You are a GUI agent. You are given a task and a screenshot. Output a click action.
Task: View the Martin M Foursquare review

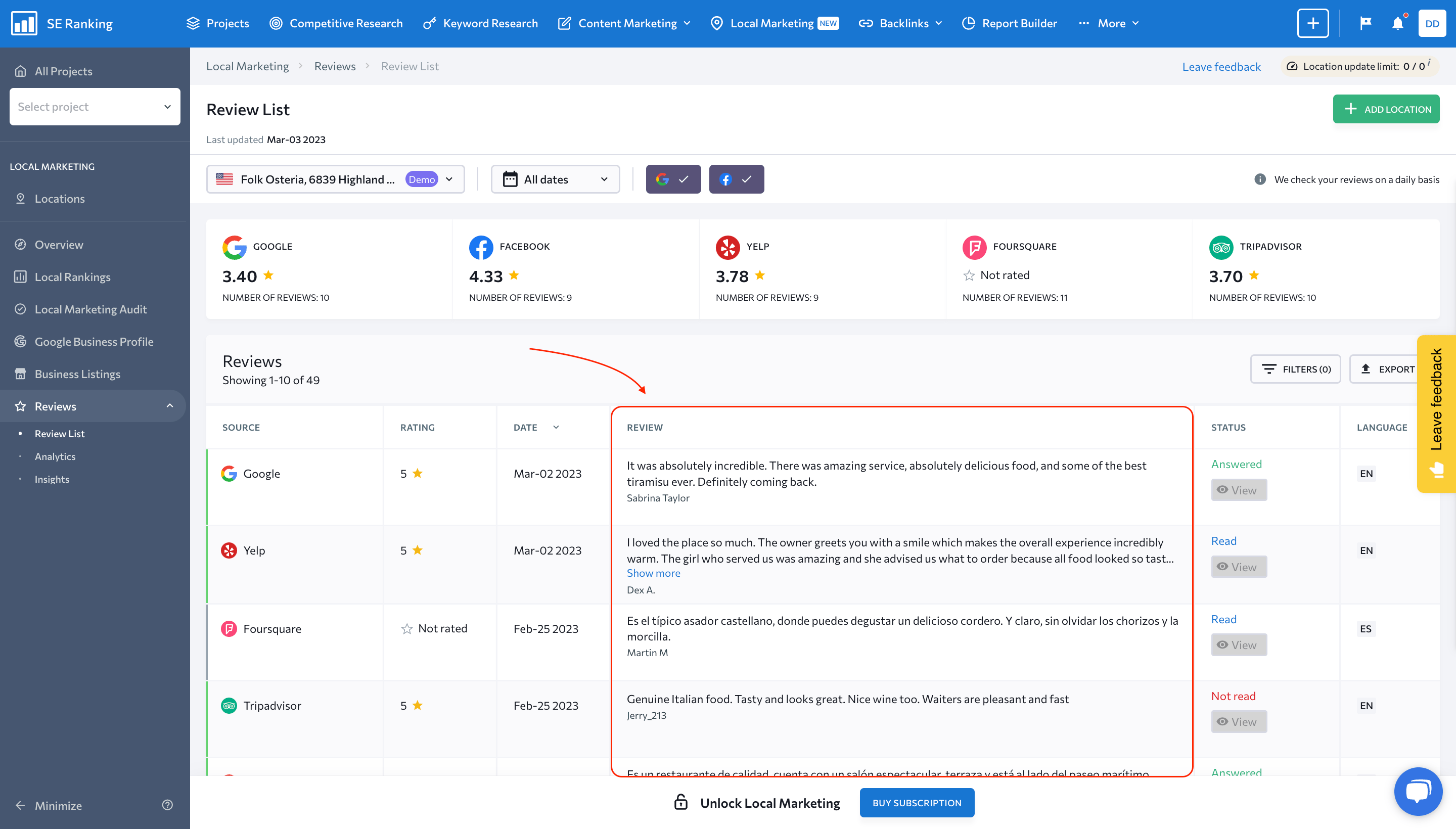click(1239, 644)
